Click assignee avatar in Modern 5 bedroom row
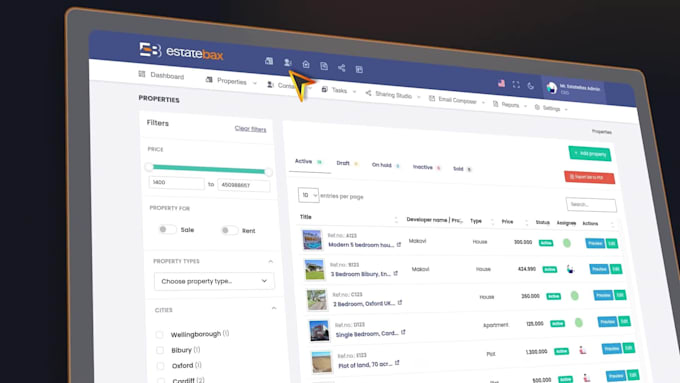 point(566,243)
